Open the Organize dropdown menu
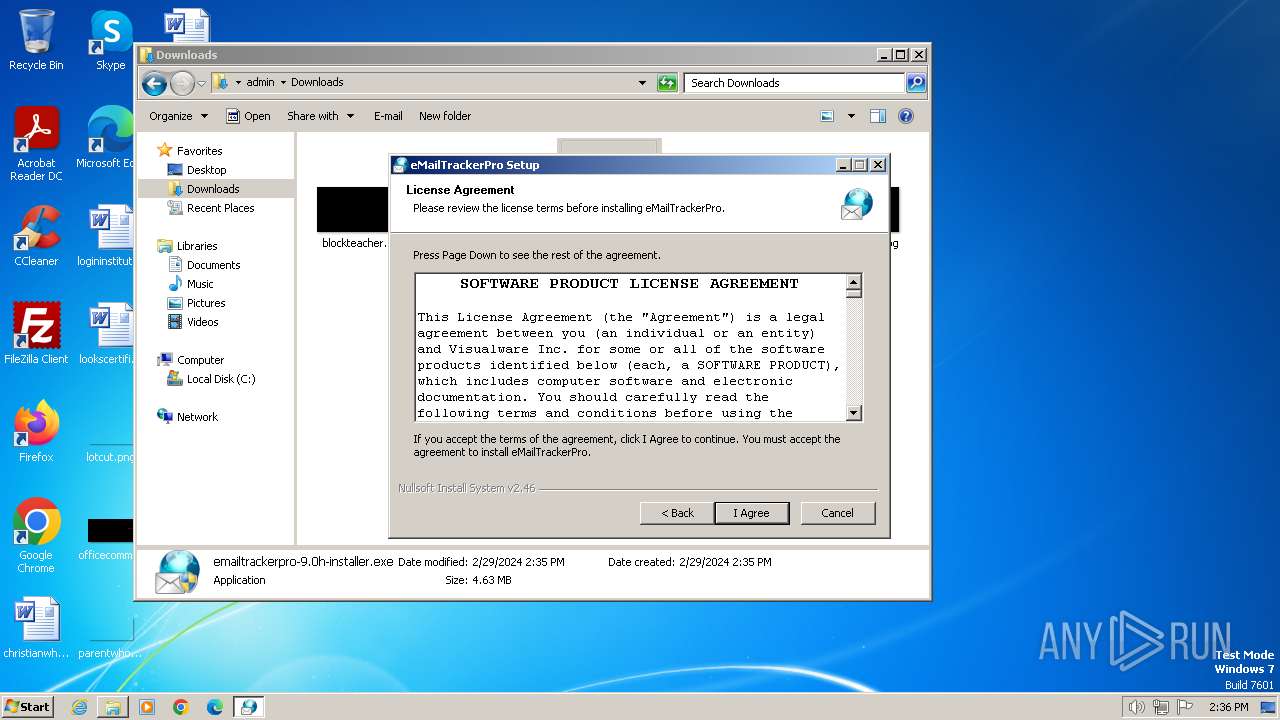The image size is (1280, 720). (179, 116)
